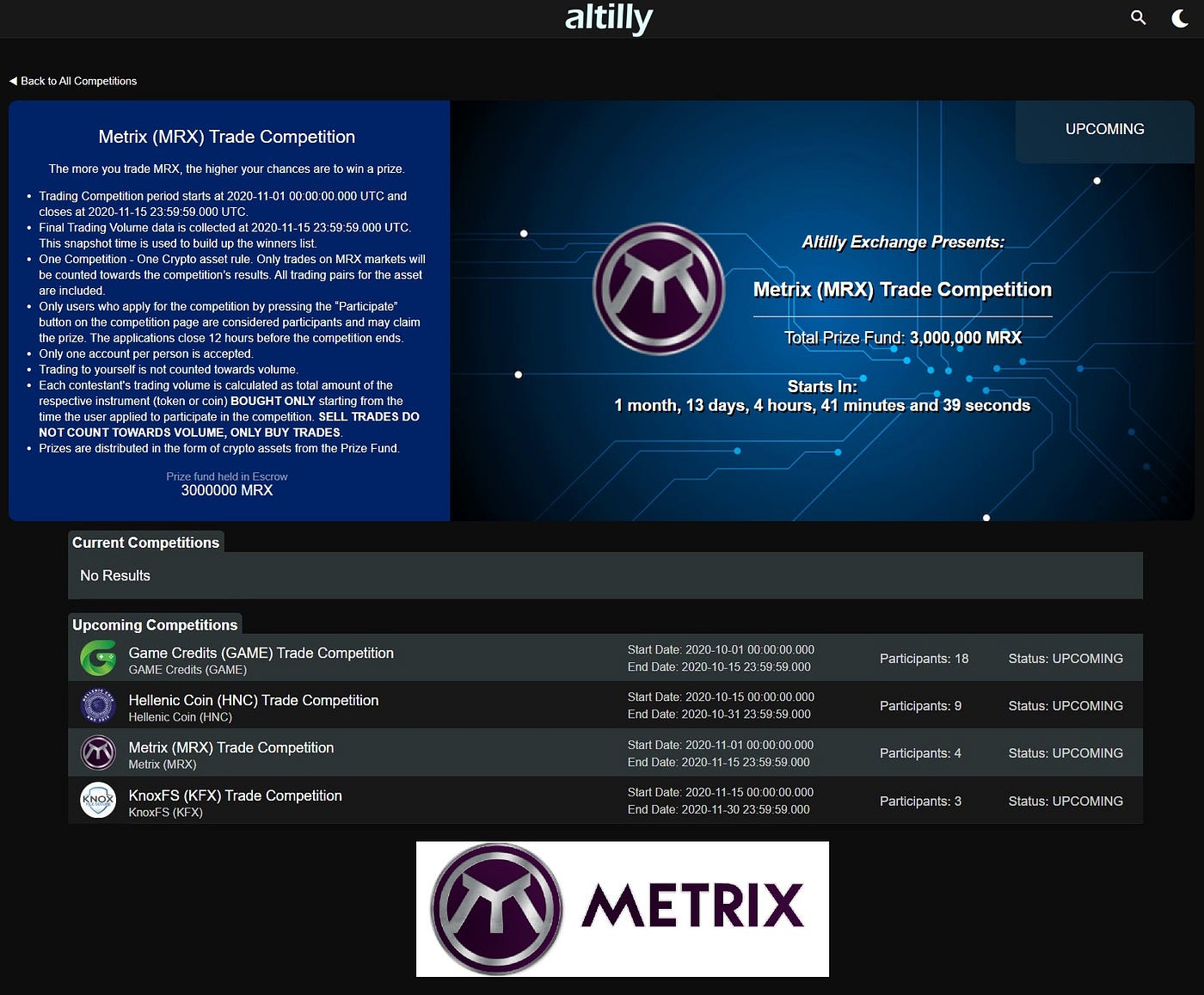Open the Game Credits (GAME) Trade Competition

click(261, 653)
